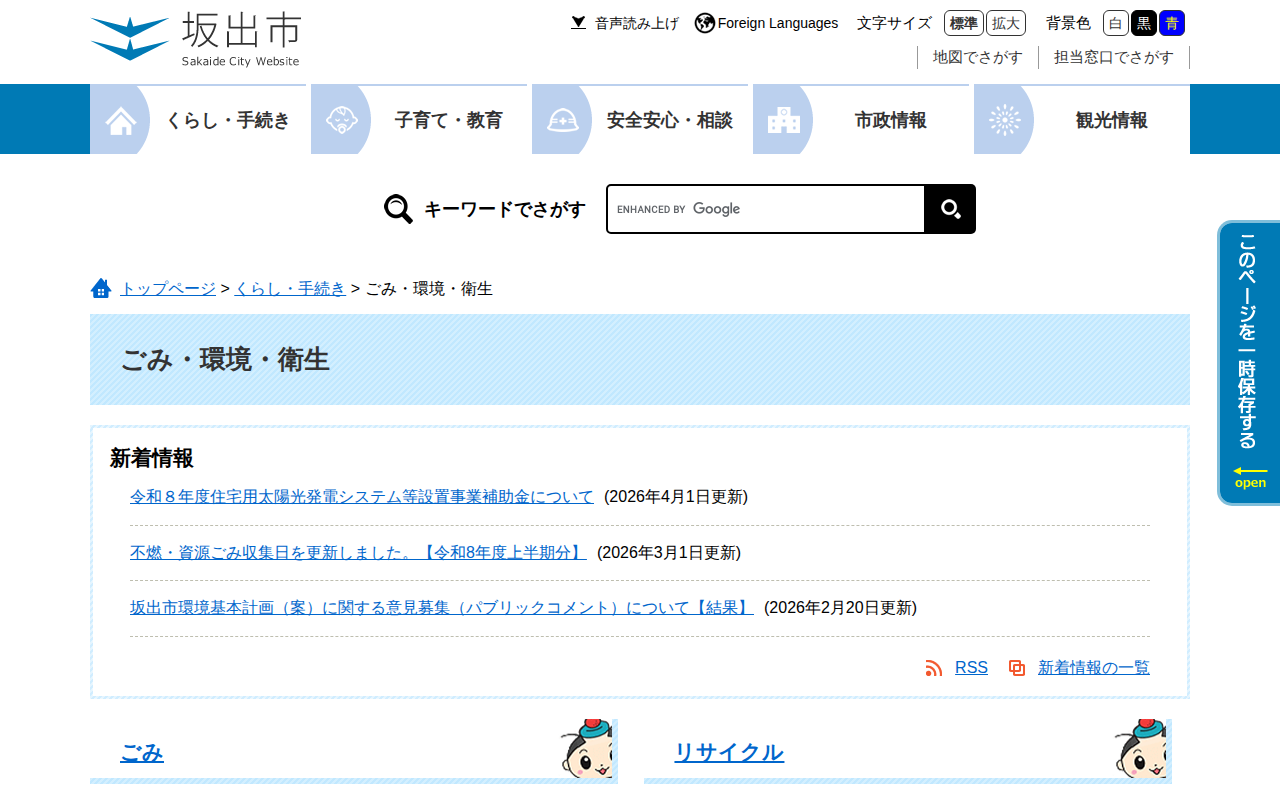The width and height of the screenshot is (1280, 800).
Task: Click the home icon in breadcrumb
Action: tap(101, 289)
